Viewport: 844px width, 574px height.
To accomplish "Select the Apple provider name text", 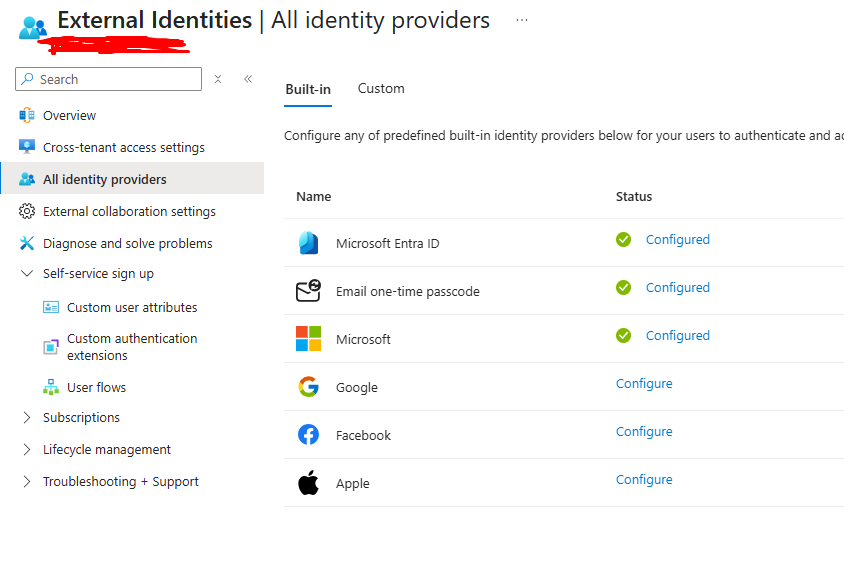I will (353, 484).
